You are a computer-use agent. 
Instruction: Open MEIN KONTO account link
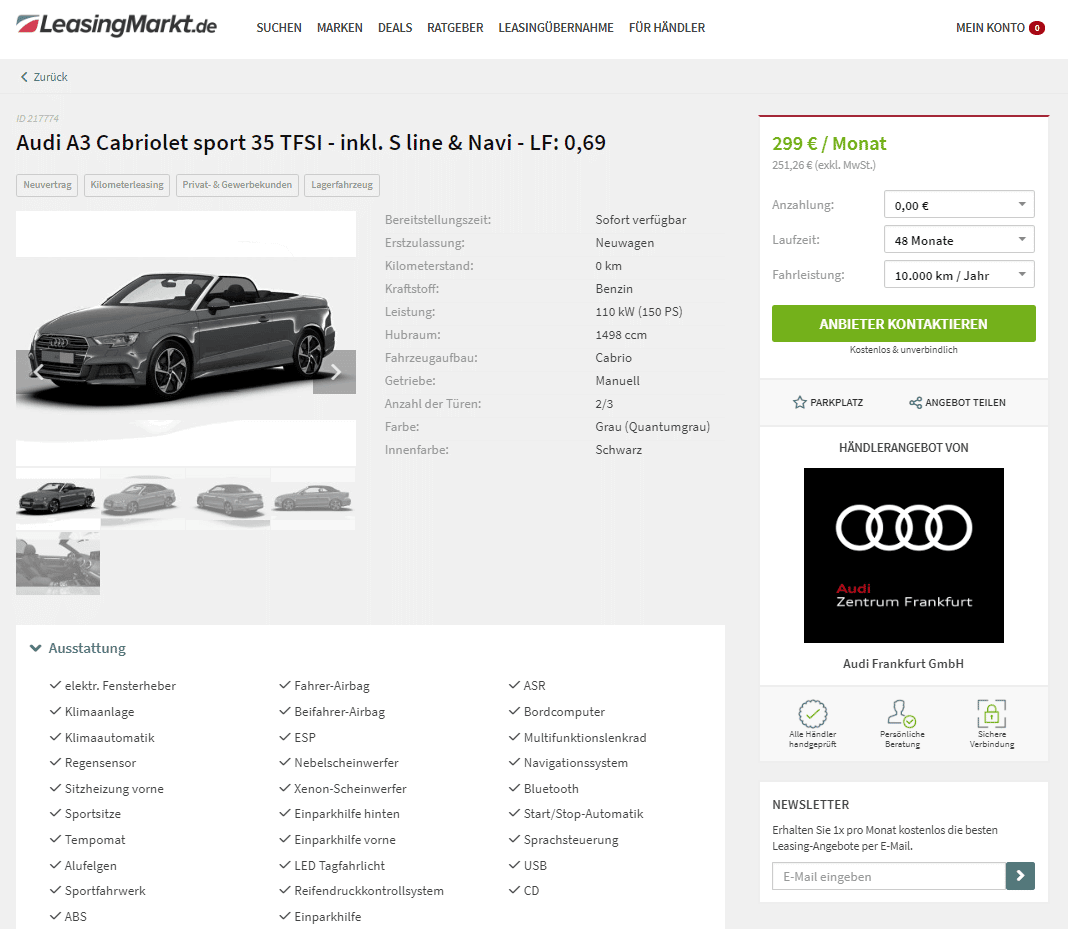click(x=990, y=28)
